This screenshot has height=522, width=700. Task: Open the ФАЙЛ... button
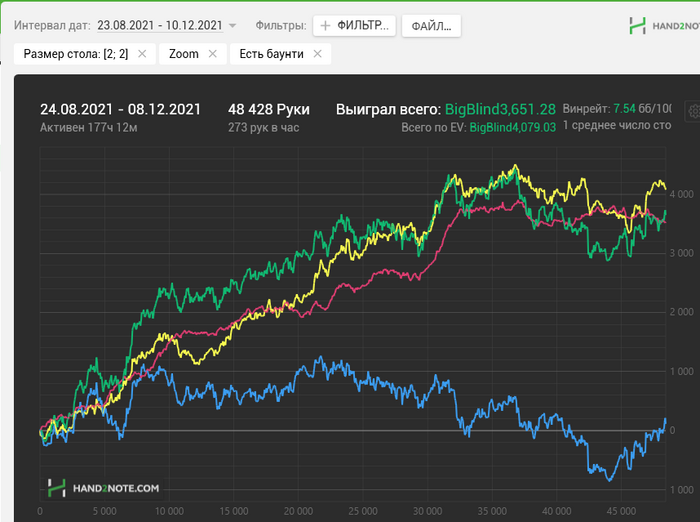(x=431, y=26)
